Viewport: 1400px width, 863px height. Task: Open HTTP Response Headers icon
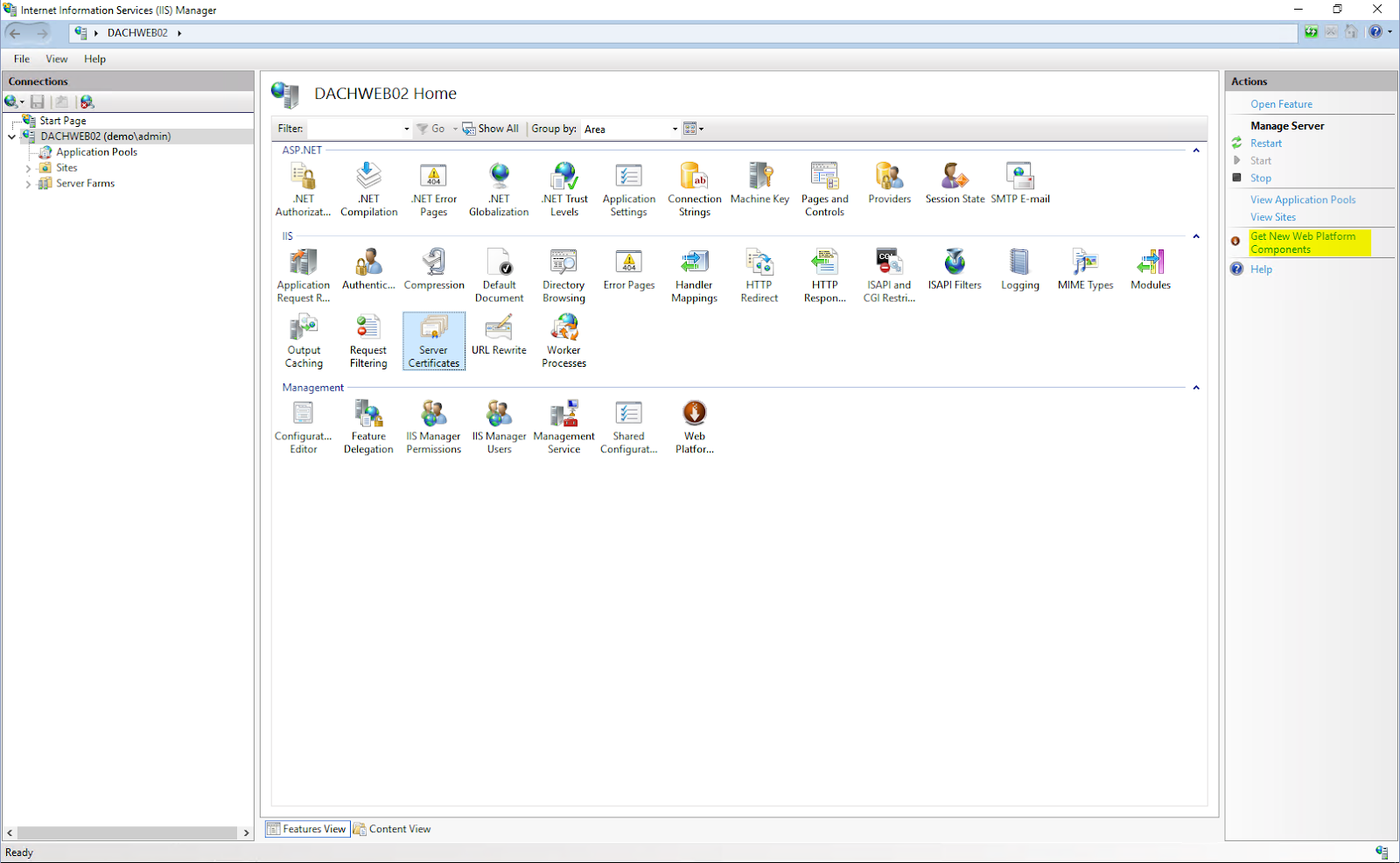pos(824,275)
